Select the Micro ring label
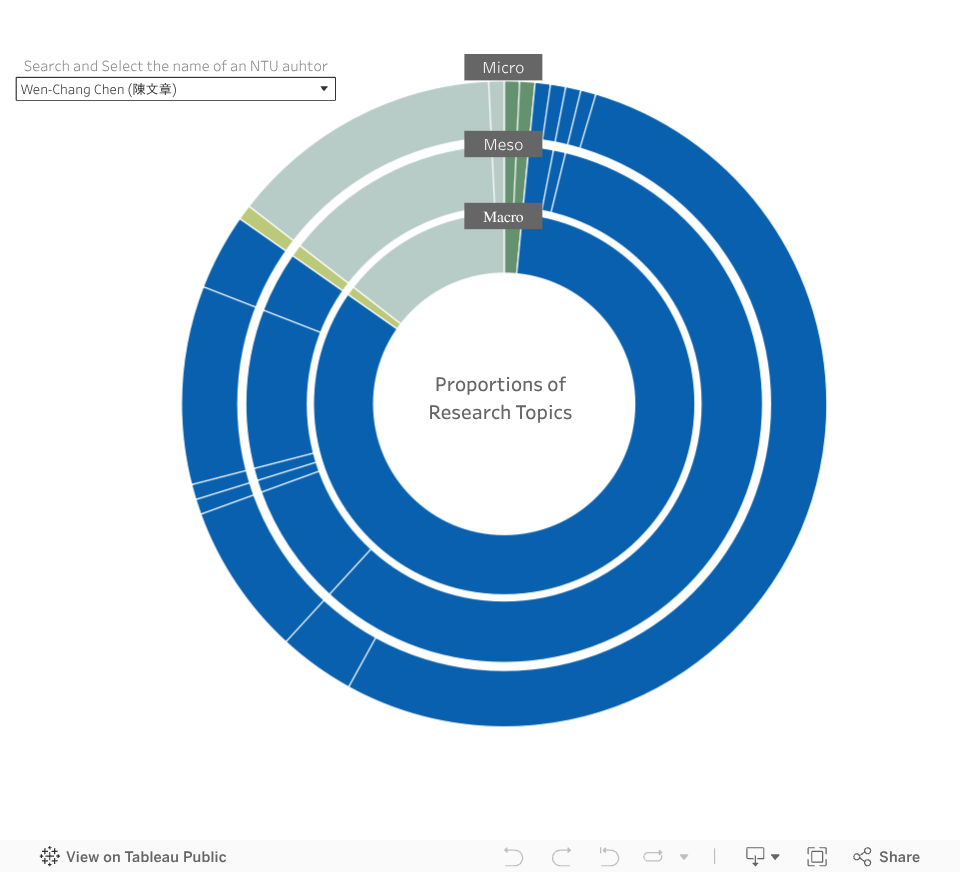 pos(503,68)
